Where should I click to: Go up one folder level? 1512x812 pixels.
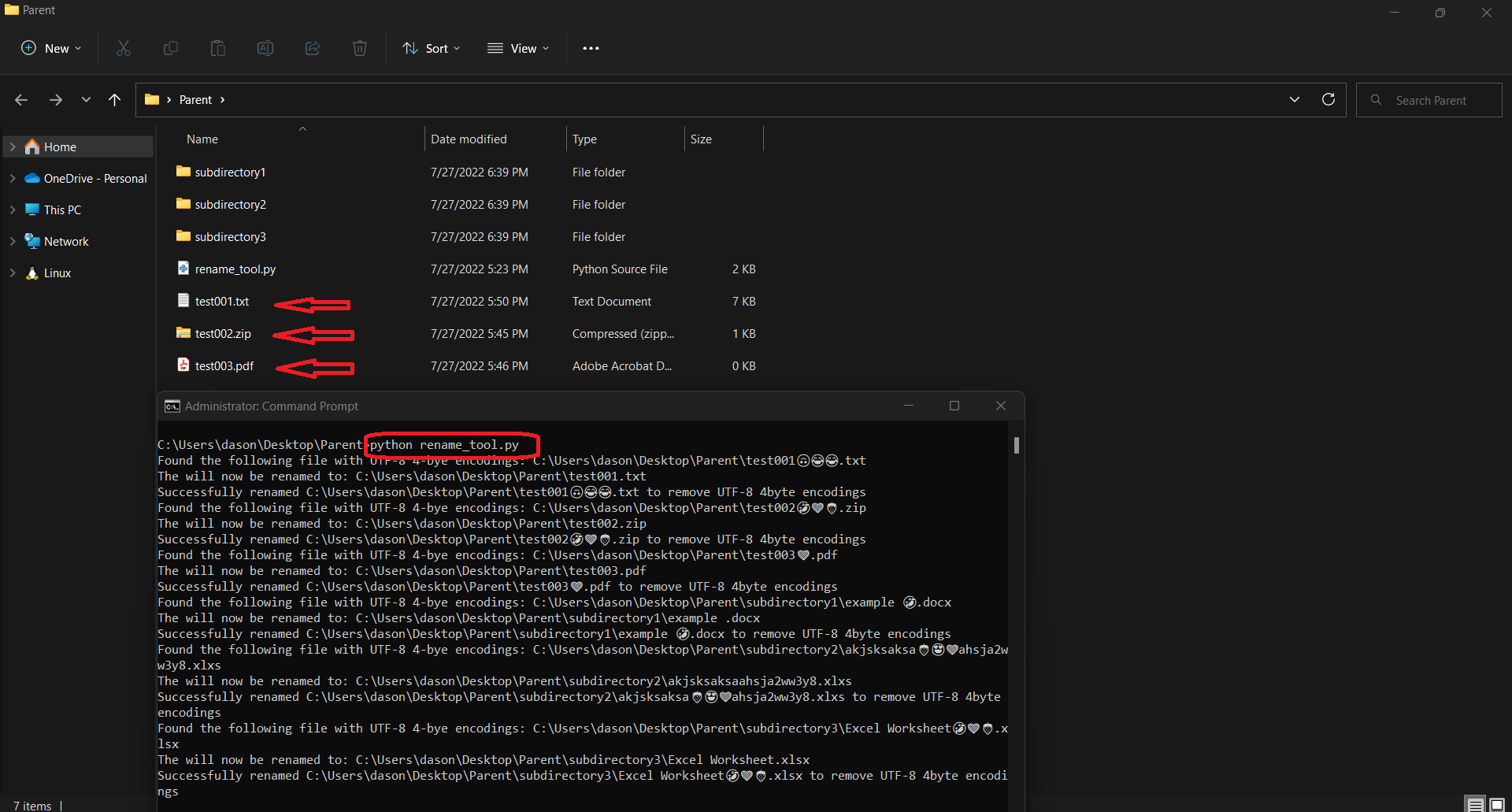114,100
